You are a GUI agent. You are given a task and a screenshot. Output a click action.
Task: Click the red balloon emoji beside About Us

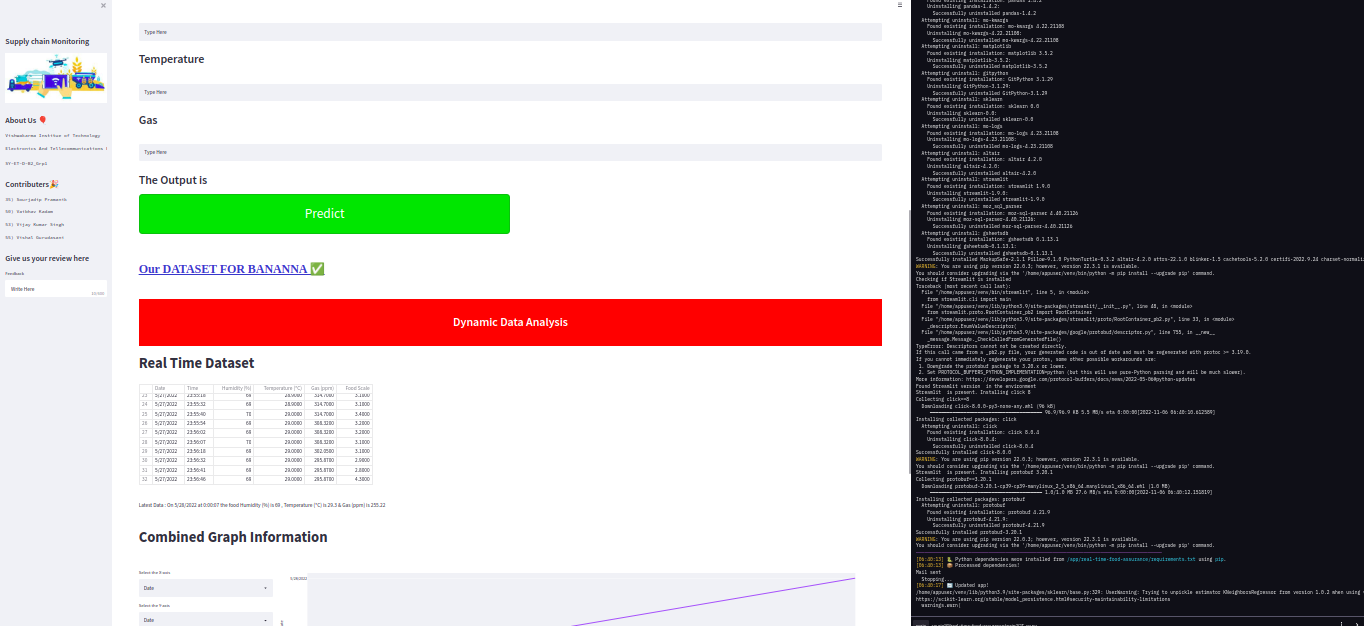(44, 120)
